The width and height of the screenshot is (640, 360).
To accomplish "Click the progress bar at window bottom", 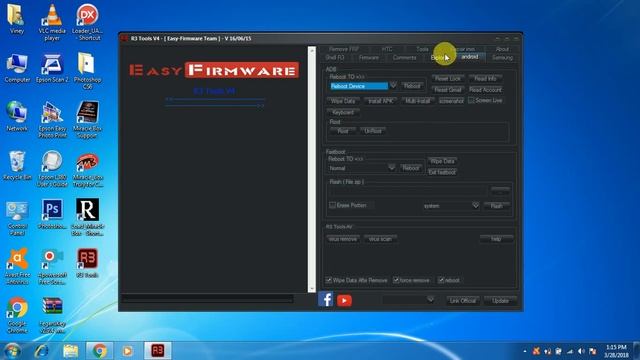I will pyautogui.click(x=207, y=299).
